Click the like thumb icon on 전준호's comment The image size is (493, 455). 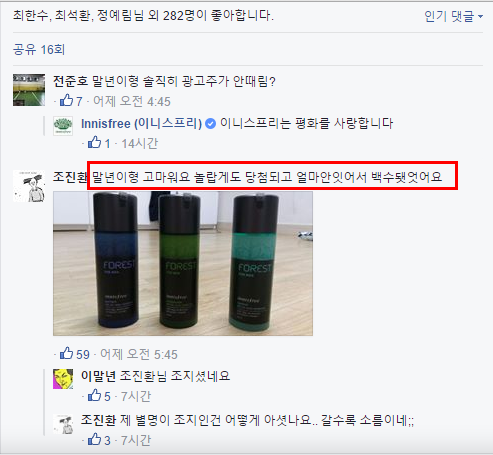point(66,101)
